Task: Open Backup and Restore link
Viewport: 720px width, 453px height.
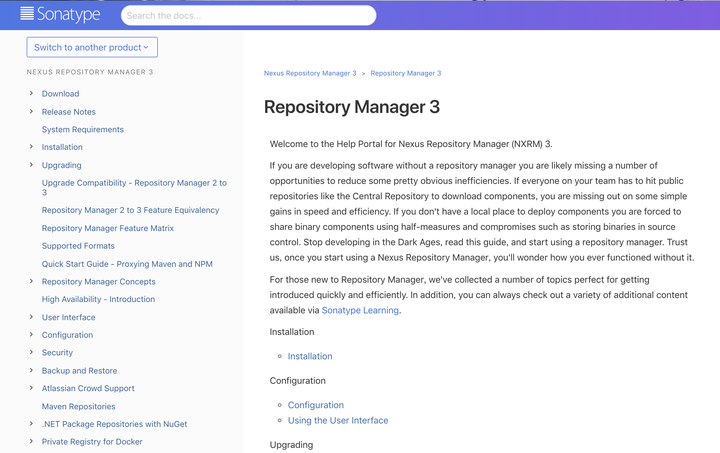Action: 79,370
